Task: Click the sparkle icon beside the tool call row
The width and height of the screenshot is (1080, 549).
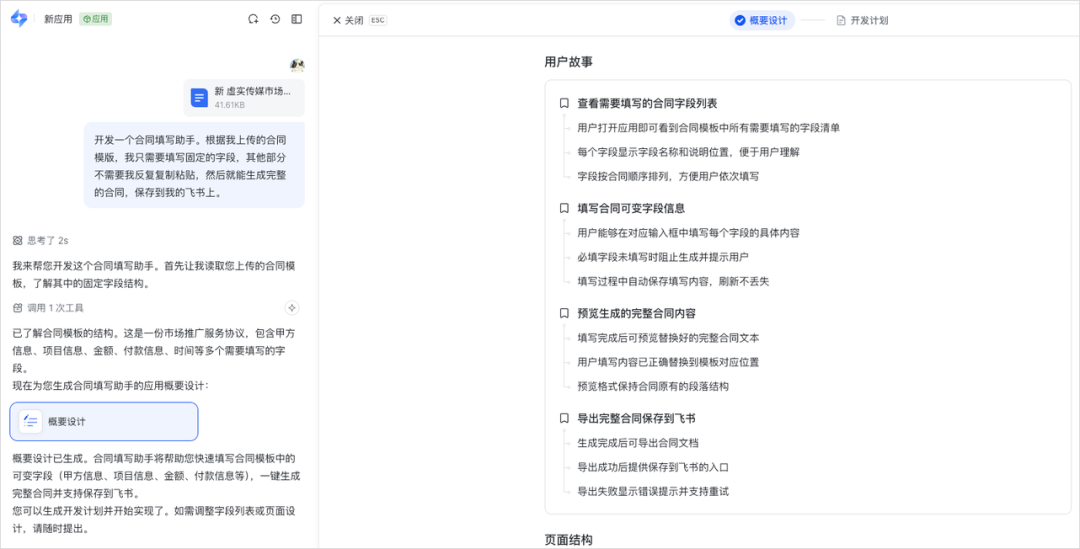Action: click(292, 308)
